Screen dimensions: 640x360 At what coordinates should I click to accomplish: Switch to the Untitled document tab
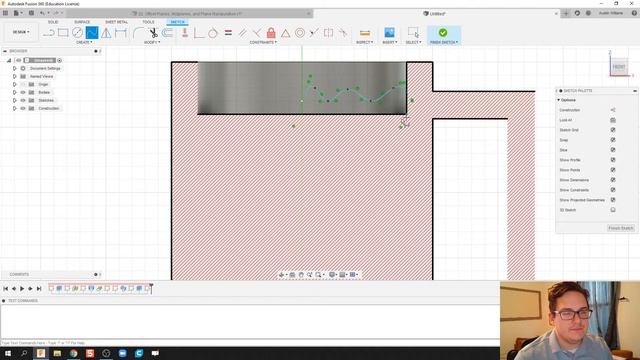437,13
